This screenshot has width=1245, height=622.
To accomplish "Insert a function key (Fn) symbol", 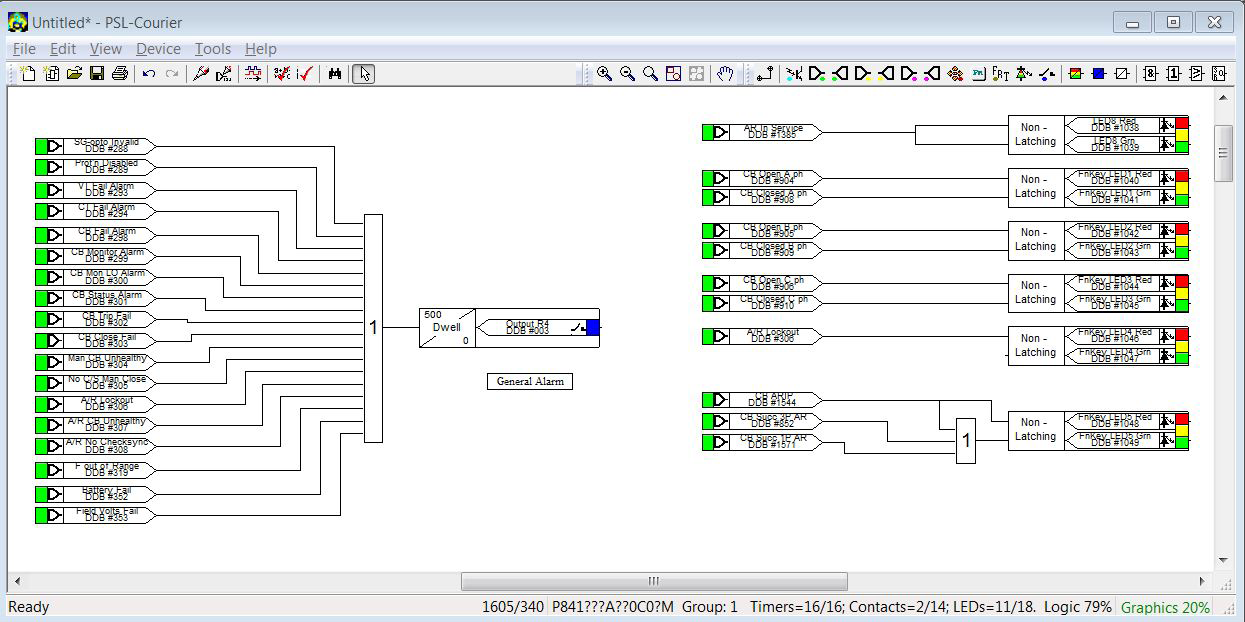I will (x=977, y=73).
